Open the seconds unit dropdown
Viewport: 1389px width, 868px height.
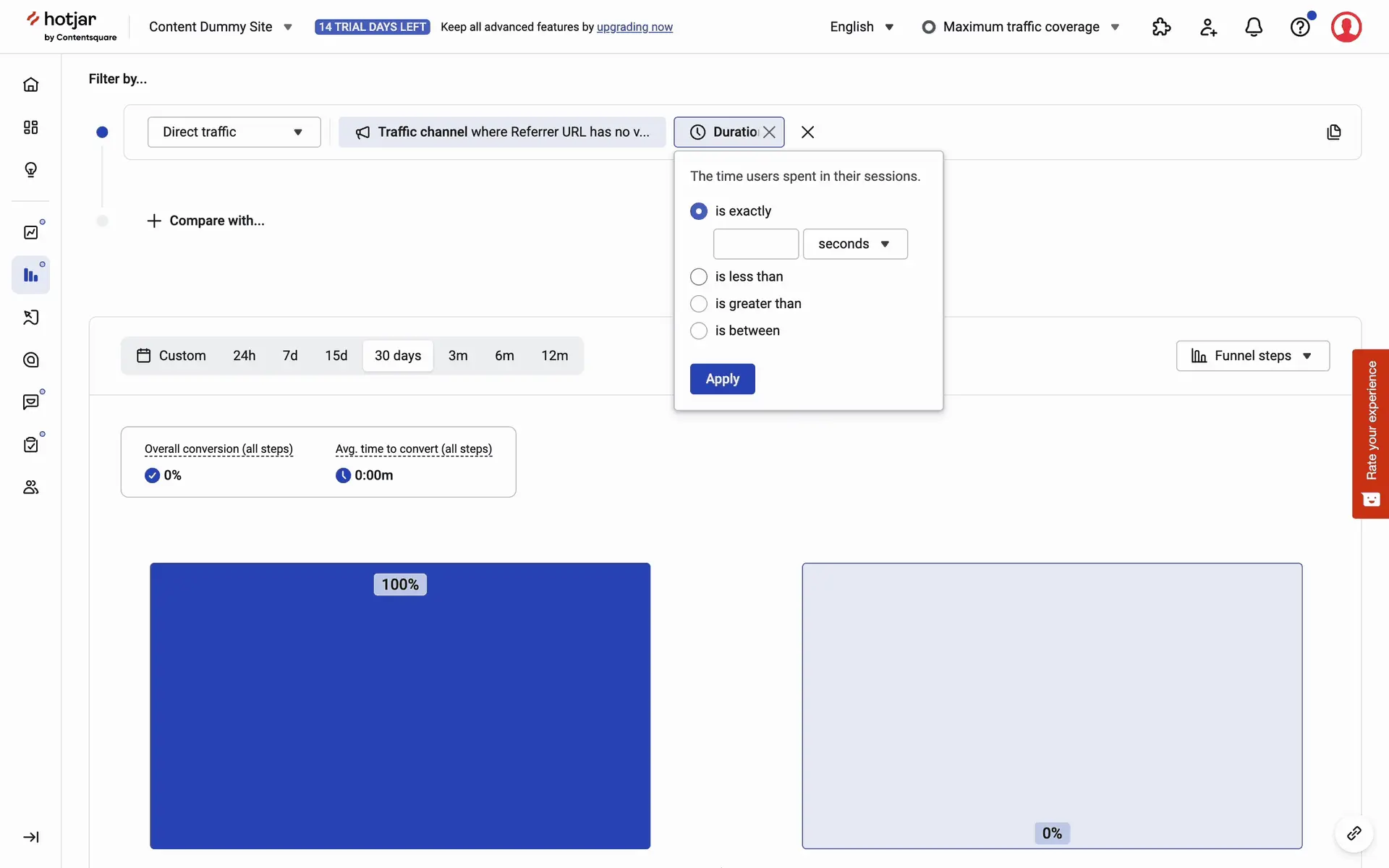[x=854, y=244]
